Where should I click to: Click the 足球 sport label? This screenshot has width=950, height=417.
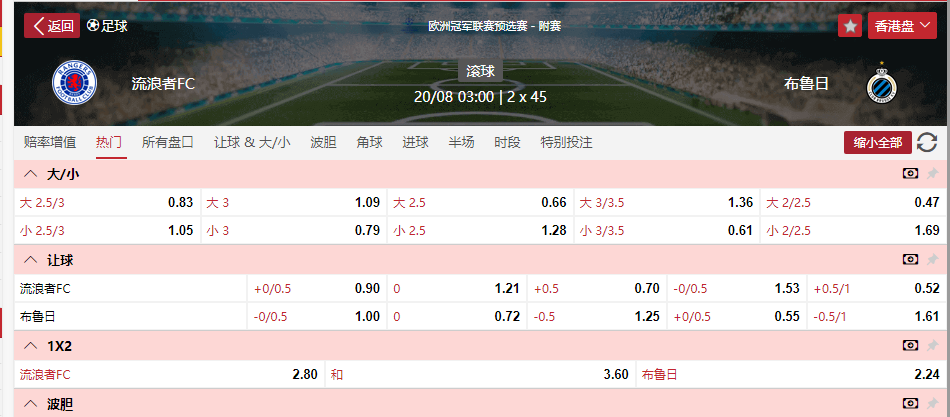click(x=115, y=25)
